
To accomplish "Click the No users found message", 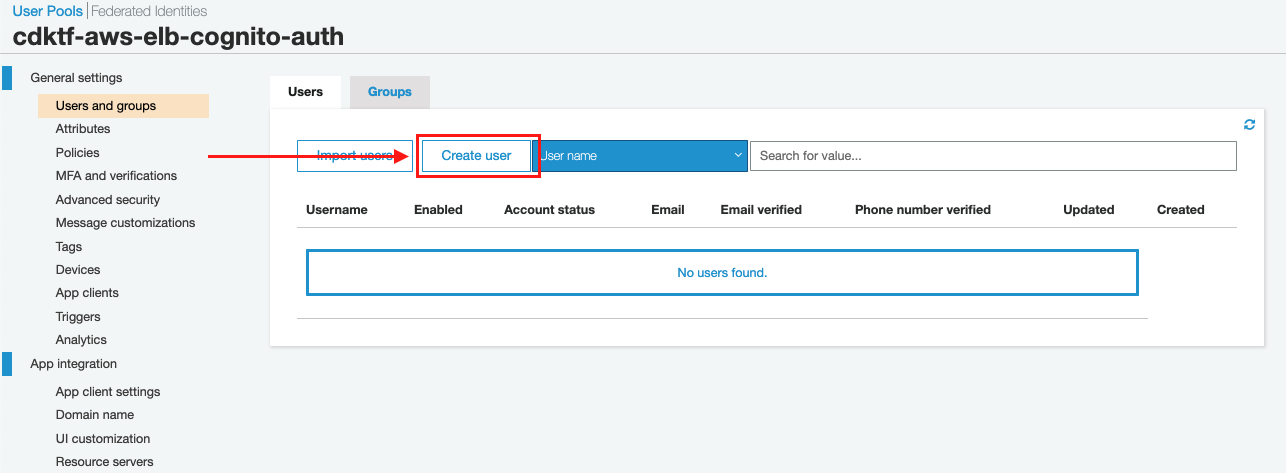I will click(722, 273).
